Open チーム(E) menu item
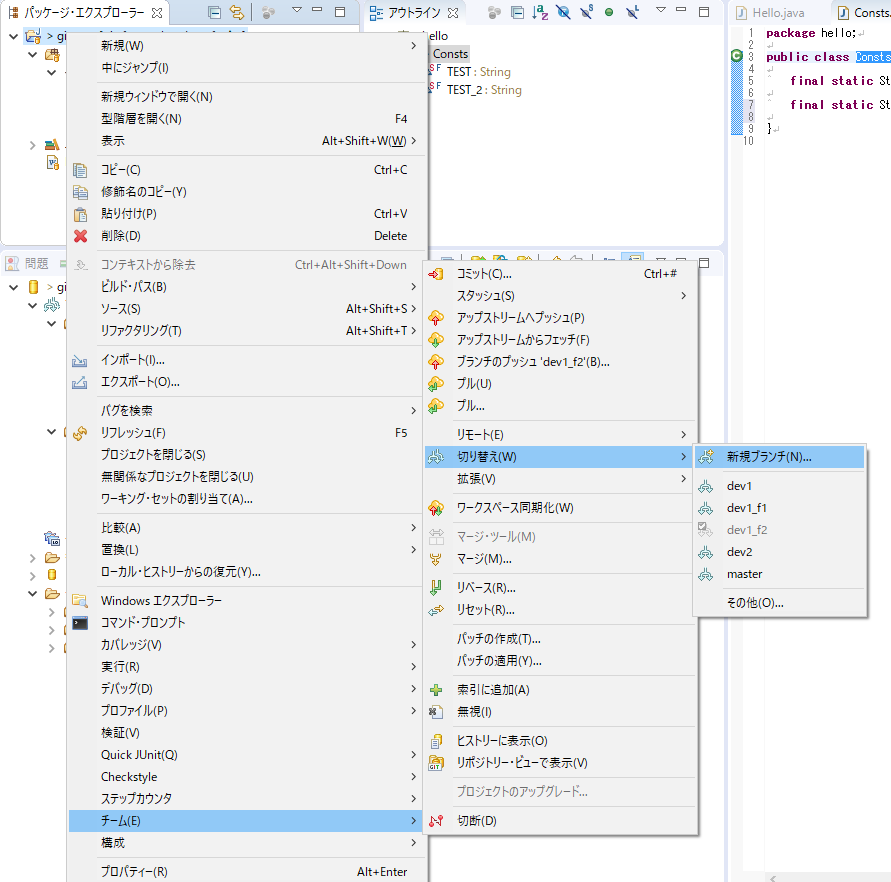 click(247, 821)
